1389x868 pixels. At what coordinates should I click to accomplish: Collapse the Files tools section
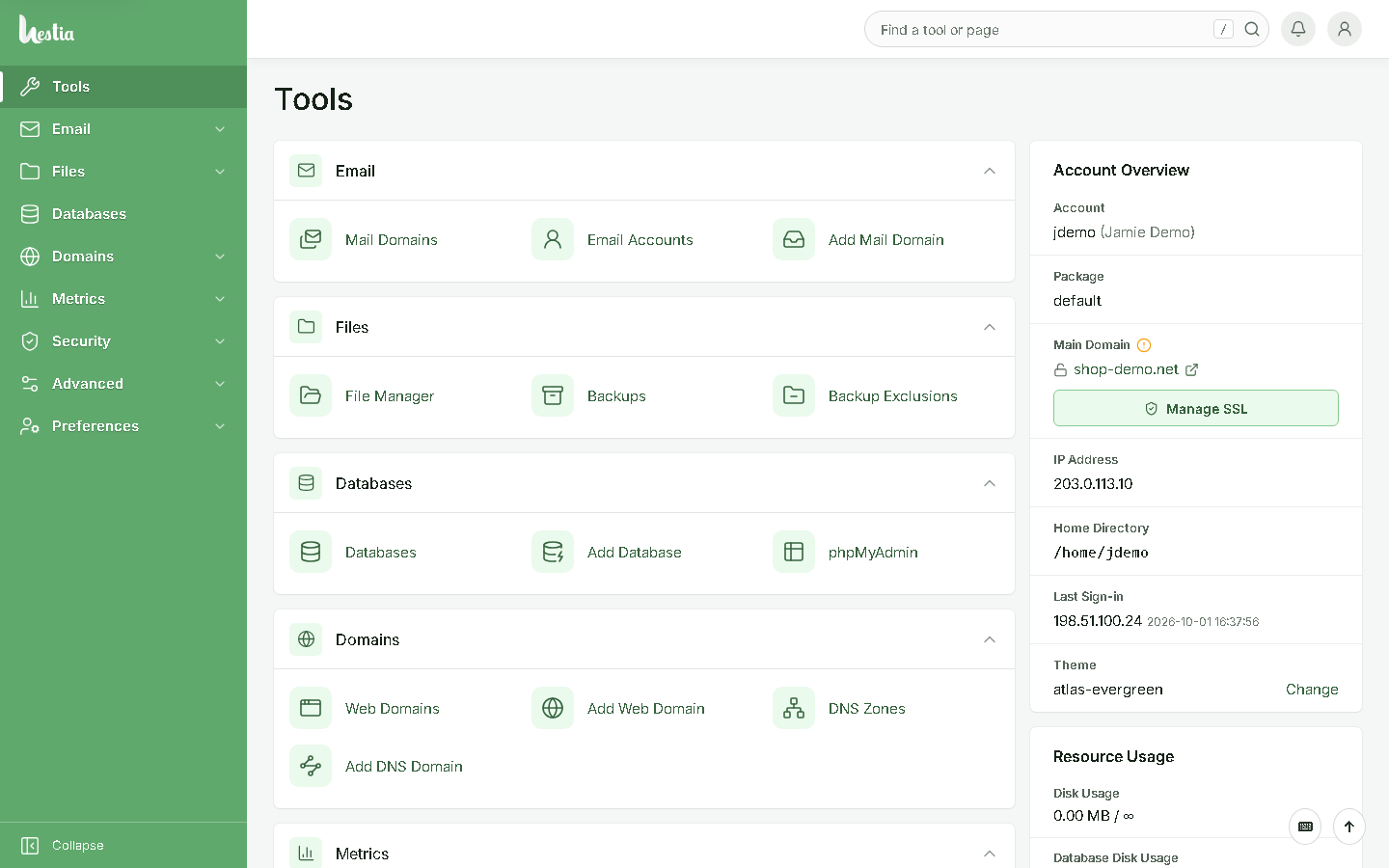click(990, 327)
